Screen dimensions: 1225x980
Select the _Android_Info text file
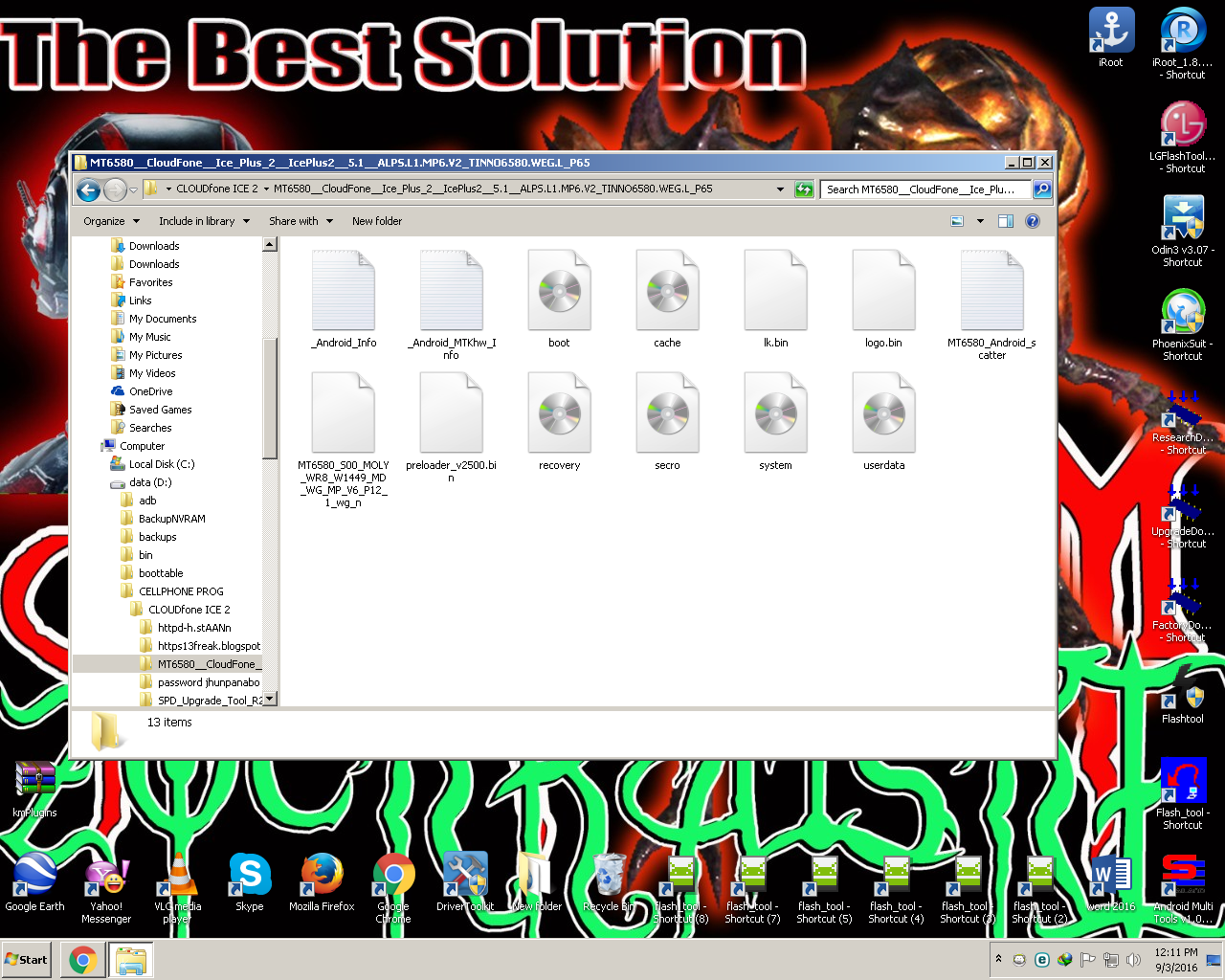point(344,299)
